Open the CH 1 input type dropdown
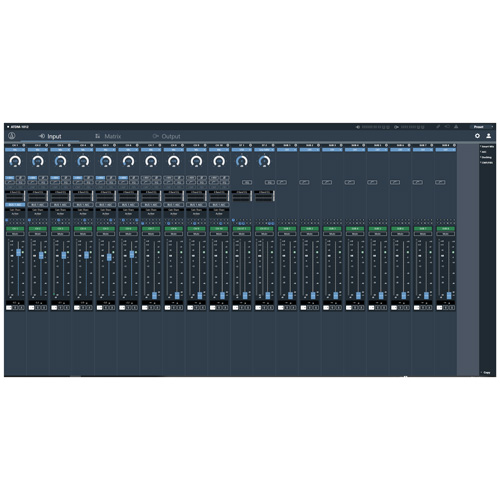 pos(15,150)
